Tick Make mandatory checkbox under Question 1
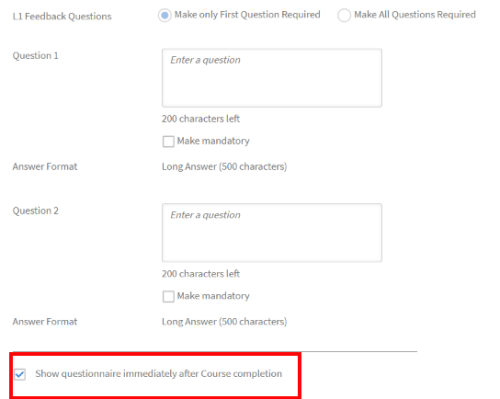 [x=168, y=141]
